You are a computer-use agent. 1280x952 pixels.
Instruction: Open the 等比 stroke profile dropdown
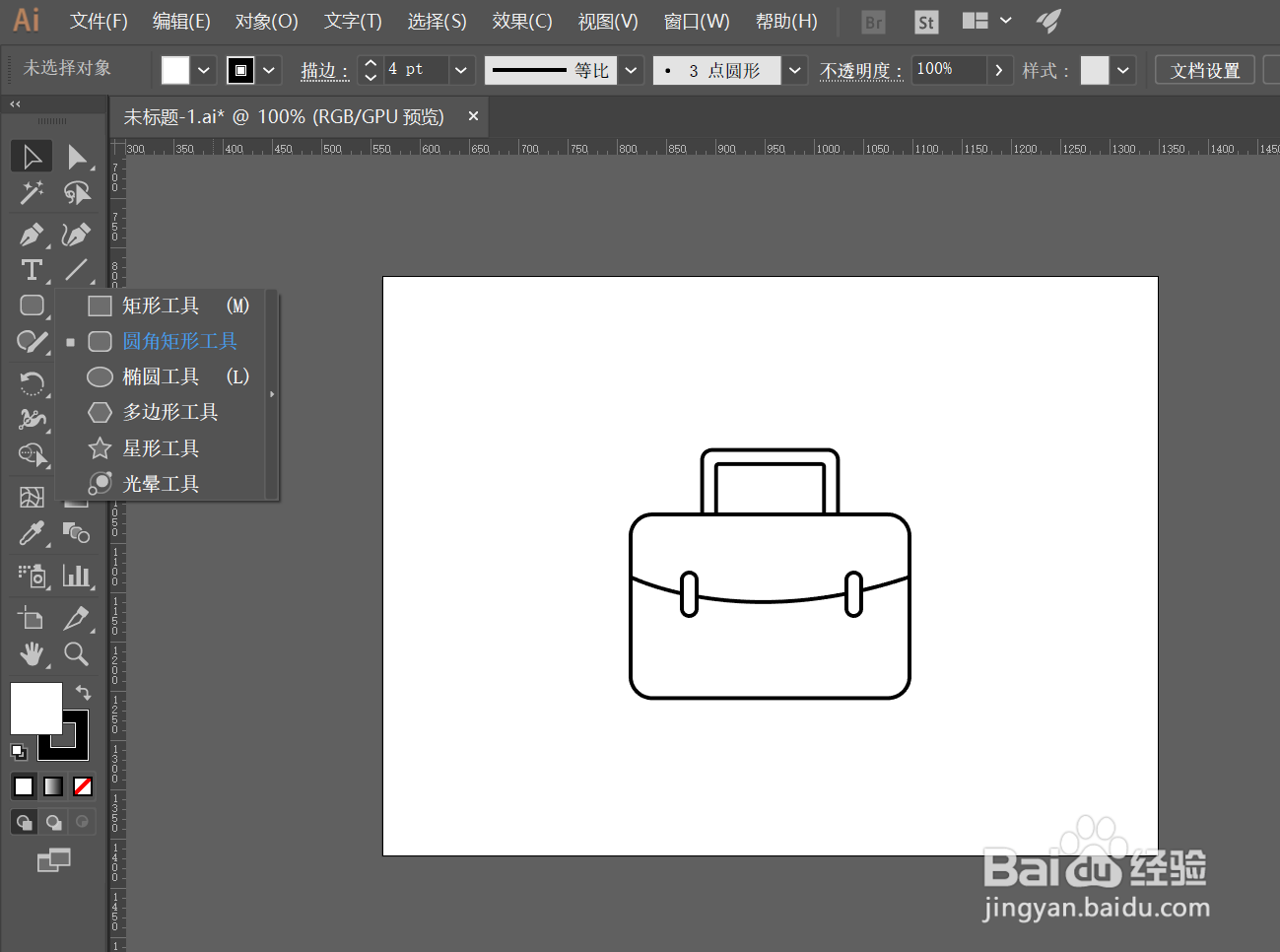tap(632, 71)
